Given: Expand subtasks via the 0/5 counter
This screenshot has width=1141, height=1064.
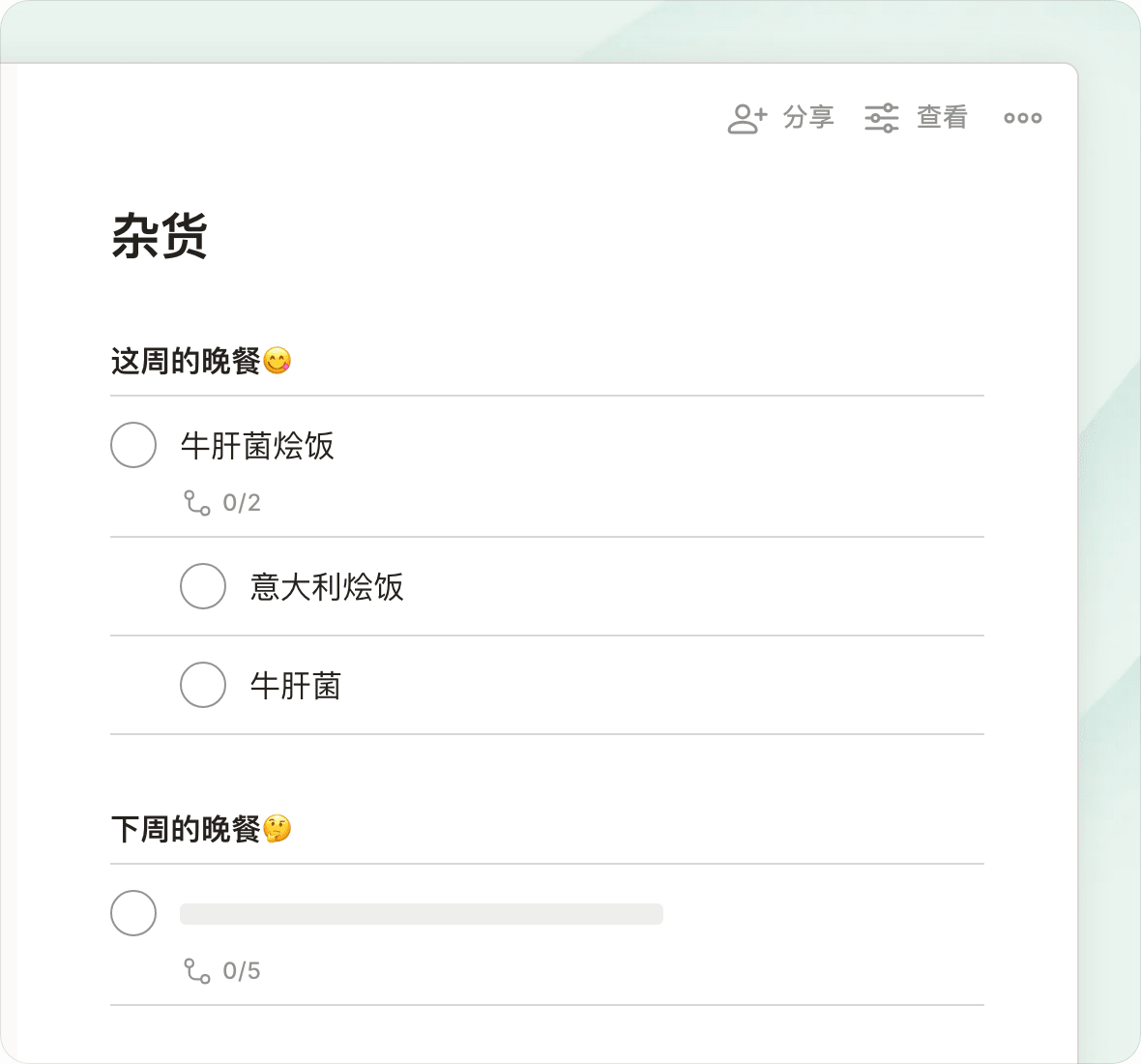Looking at the screenshot, I should (242, 971).
